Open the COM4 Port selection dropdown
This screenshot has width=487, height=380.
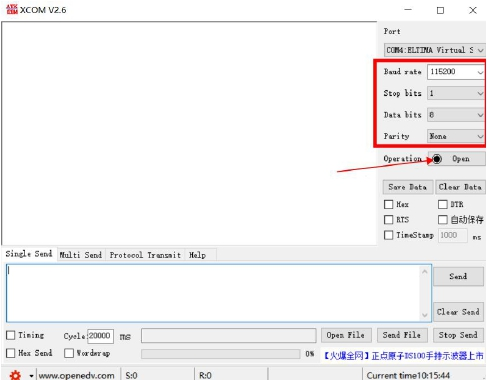click(x=434, y=50)
